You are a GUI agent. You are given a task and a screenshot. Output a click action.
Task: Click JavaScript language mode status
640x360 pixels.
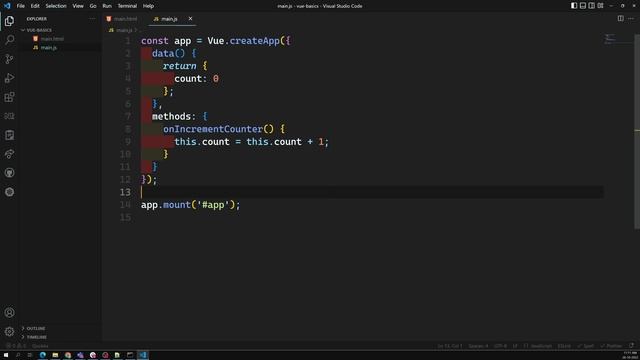point(541,346)
